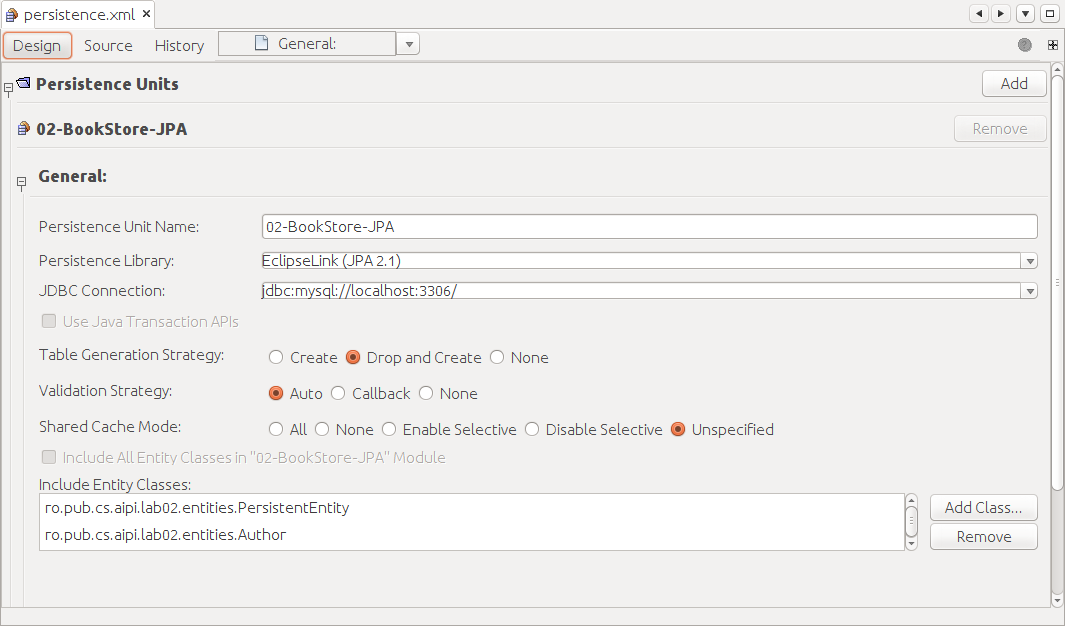Select All shared cache mode
Image resolution: width=1065 pixels, height=626 pixels.
pyautogui.click(x=276, y=429)
